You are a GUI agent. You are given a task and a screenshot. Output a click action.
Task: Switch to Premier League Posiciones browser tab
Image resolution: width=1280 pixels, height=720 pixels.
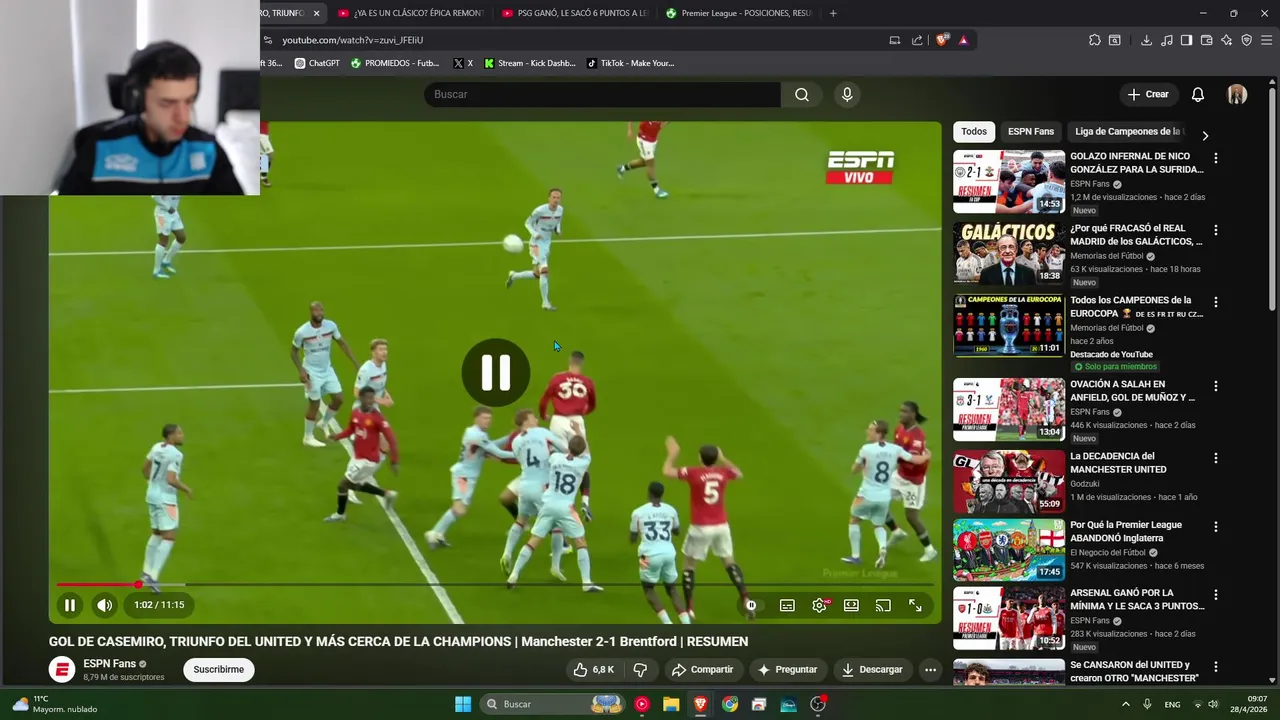pos(738,13)
